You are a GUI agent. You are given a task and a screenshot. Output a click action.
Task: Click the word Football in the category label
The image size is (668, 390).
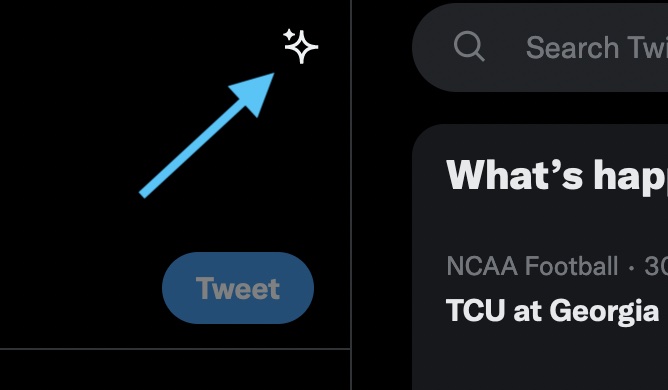[572, 266]
